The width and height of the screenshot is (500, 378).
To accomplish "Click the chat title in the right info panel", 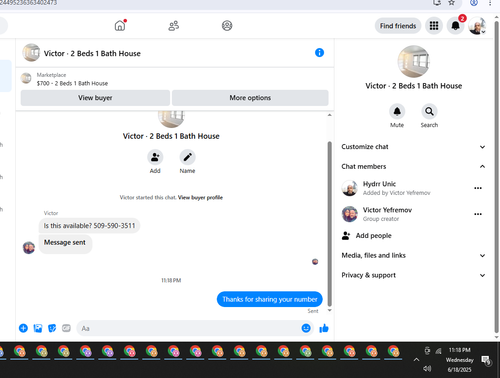I will pos(414,86).
